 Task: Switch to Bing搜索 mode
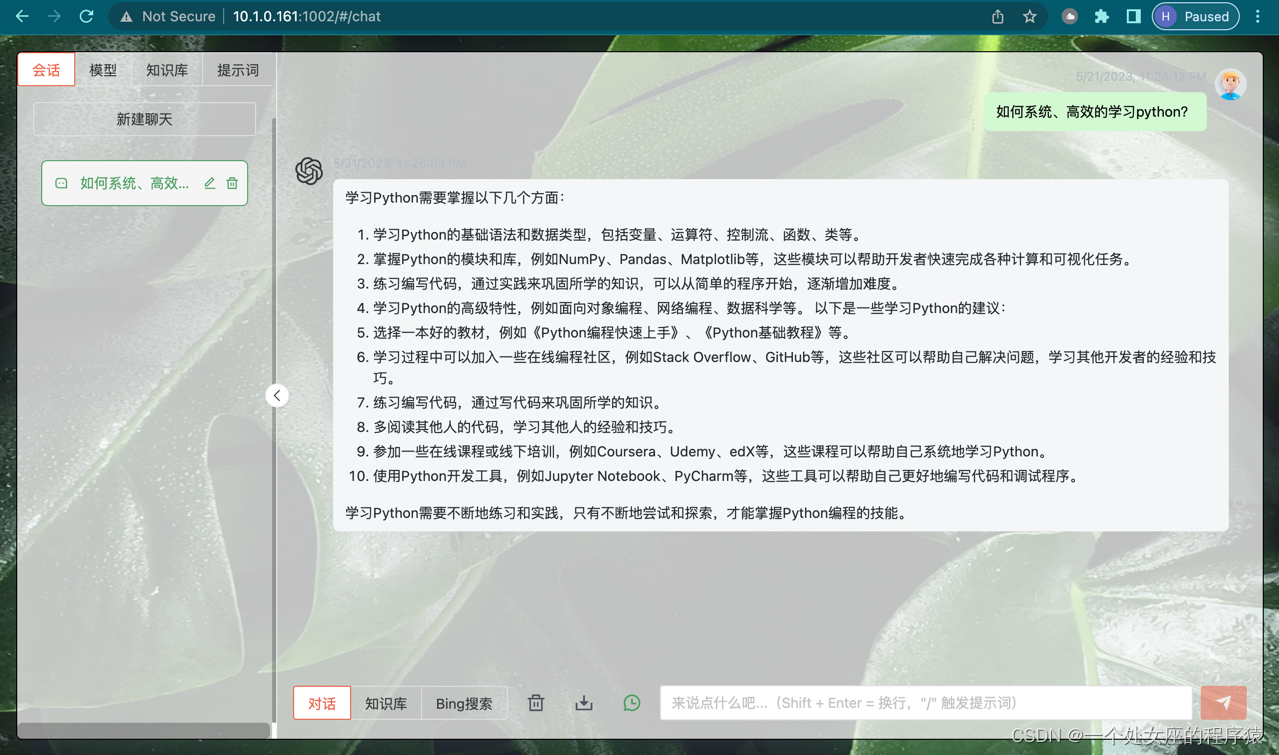click(464, 703)
